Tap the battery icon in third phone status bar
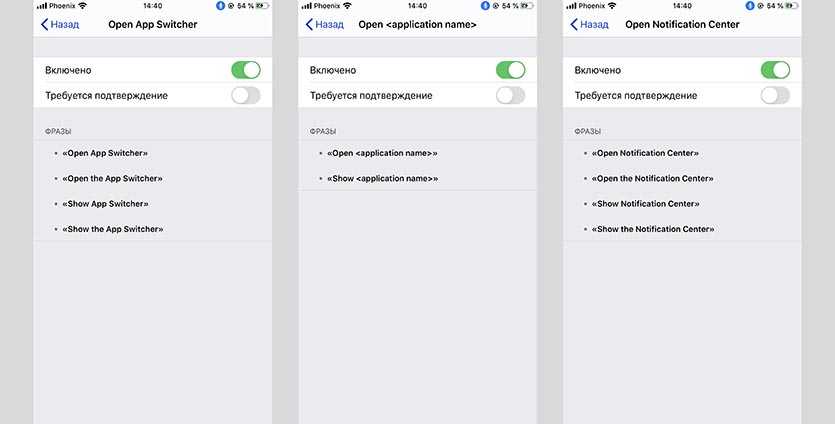Screen dimensions: 835x424 coord(792,6)
